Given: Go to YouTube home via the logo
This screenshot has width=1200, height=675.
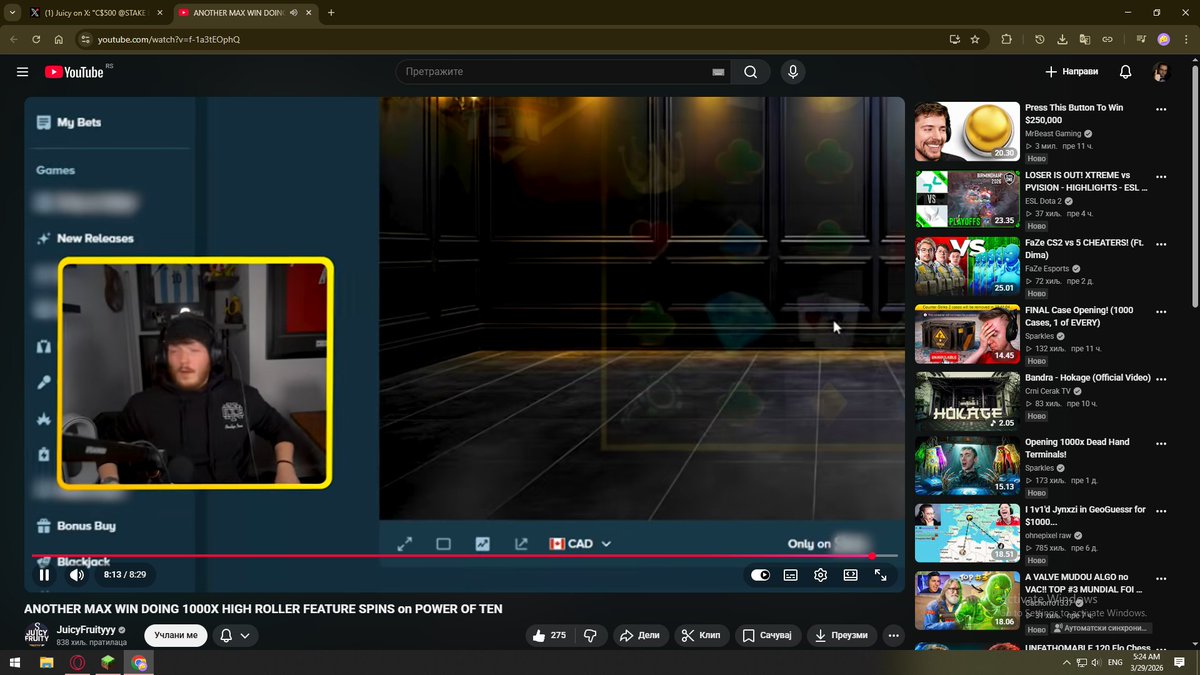Looking at the screenshot, I should click(x=74, y=72).
